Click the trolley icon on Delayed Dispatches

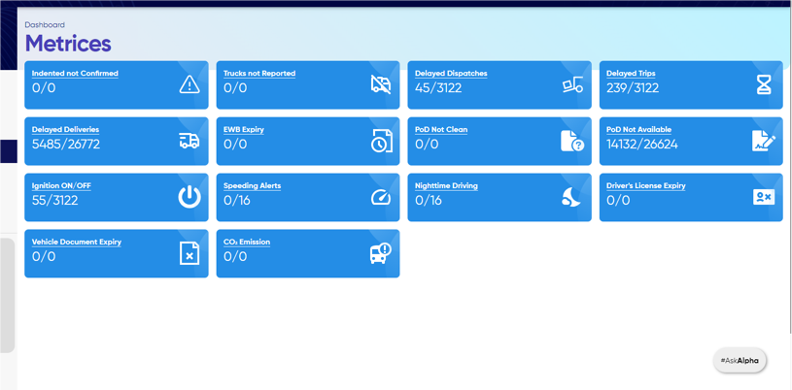coord(573,84)
